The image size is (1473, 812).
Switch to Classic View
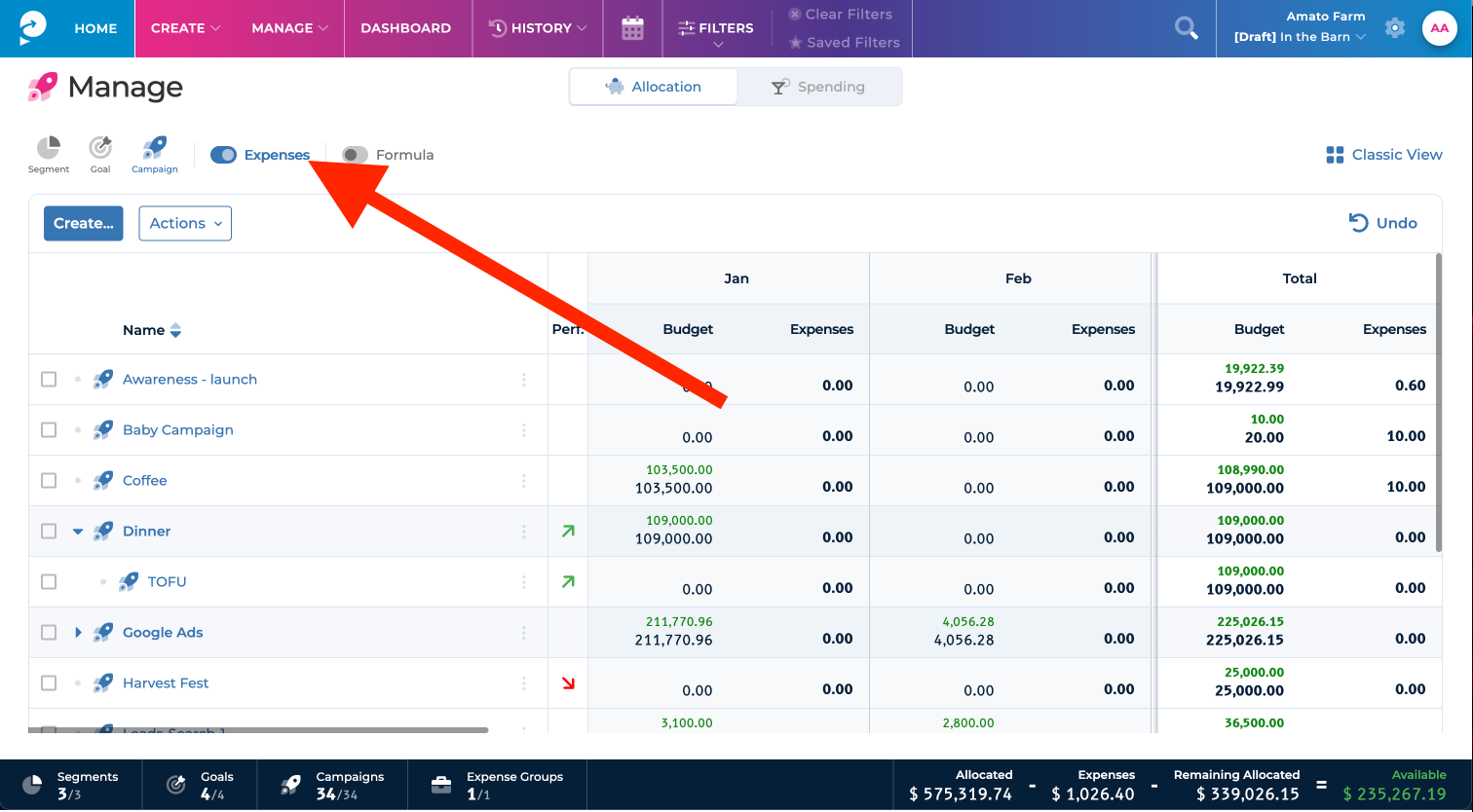[1383, 155]
